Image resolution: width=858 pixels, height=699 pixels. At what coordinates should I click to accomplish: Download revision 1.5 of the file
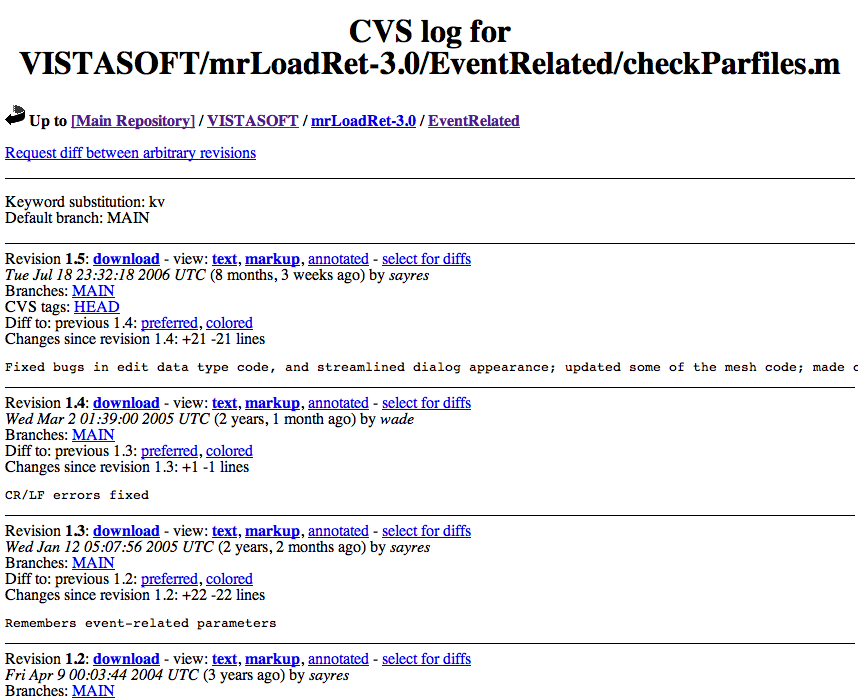coord(126,259)
